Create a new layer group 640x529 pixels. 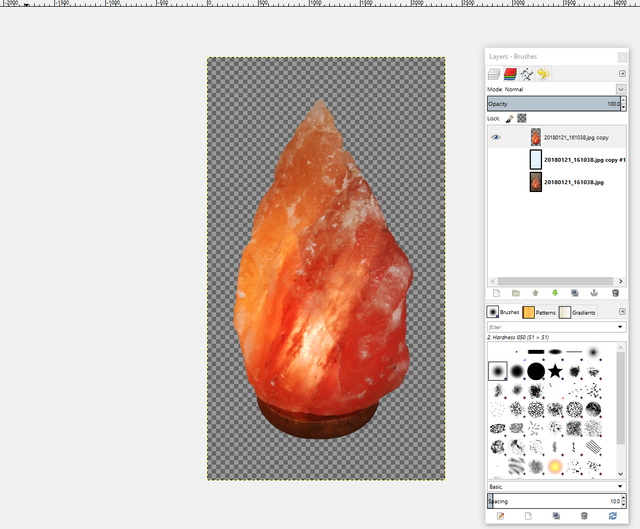coord(516,293)
